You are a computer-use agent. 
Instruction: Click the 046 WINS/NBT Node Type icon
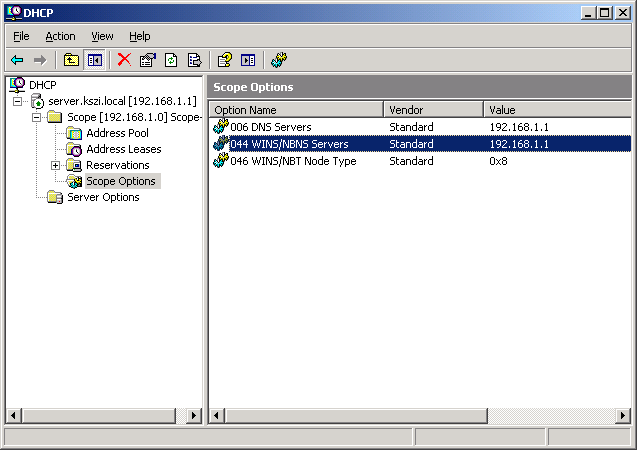[x=221, y=160]
